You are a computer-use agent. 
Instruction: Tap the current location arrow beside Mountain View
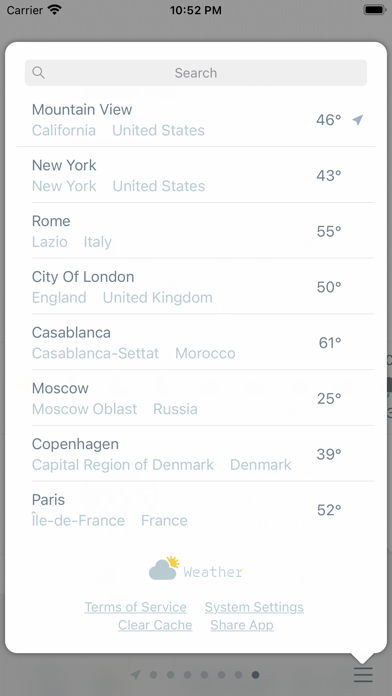(358, 120)
